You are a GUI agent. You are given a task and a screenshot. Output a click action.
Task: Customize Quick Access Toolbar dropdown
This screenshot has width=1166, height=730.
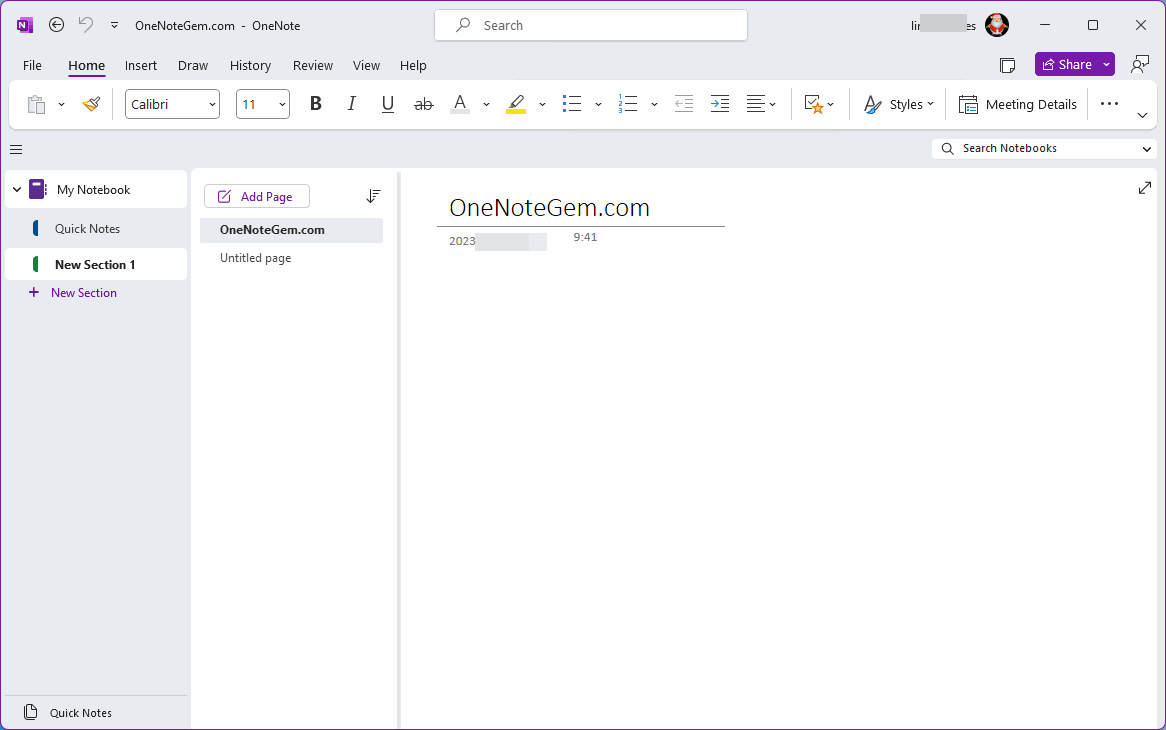point(115,25)
